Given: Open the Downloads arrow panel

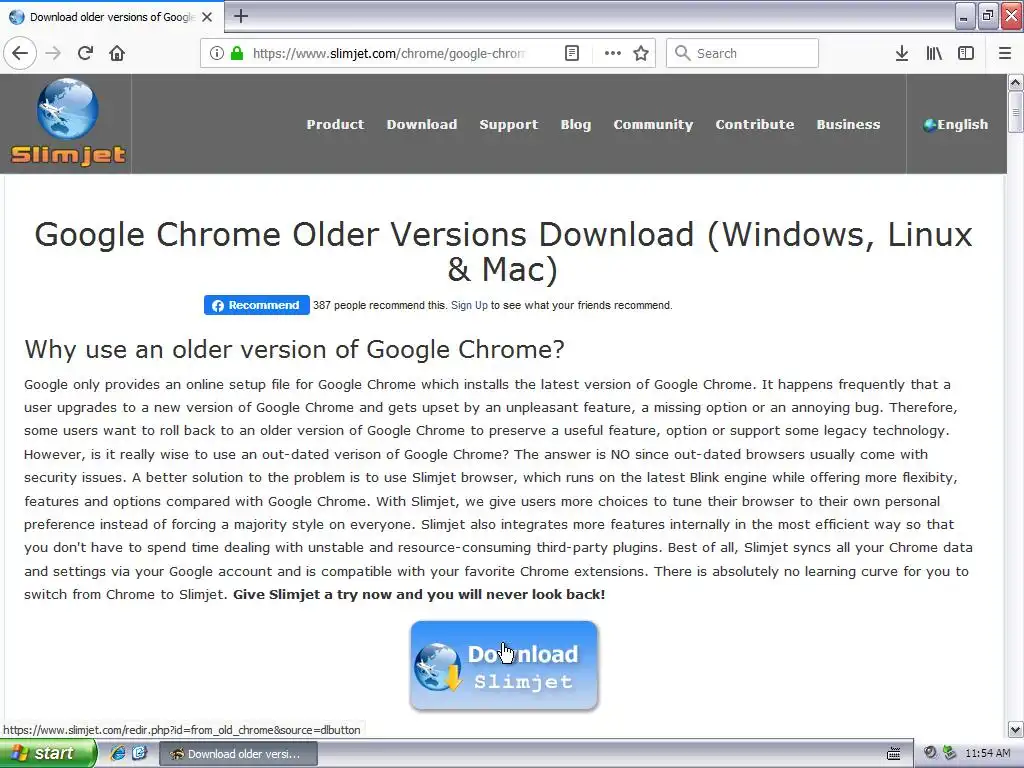Looking at the screenshot, I should coord(901,53).
